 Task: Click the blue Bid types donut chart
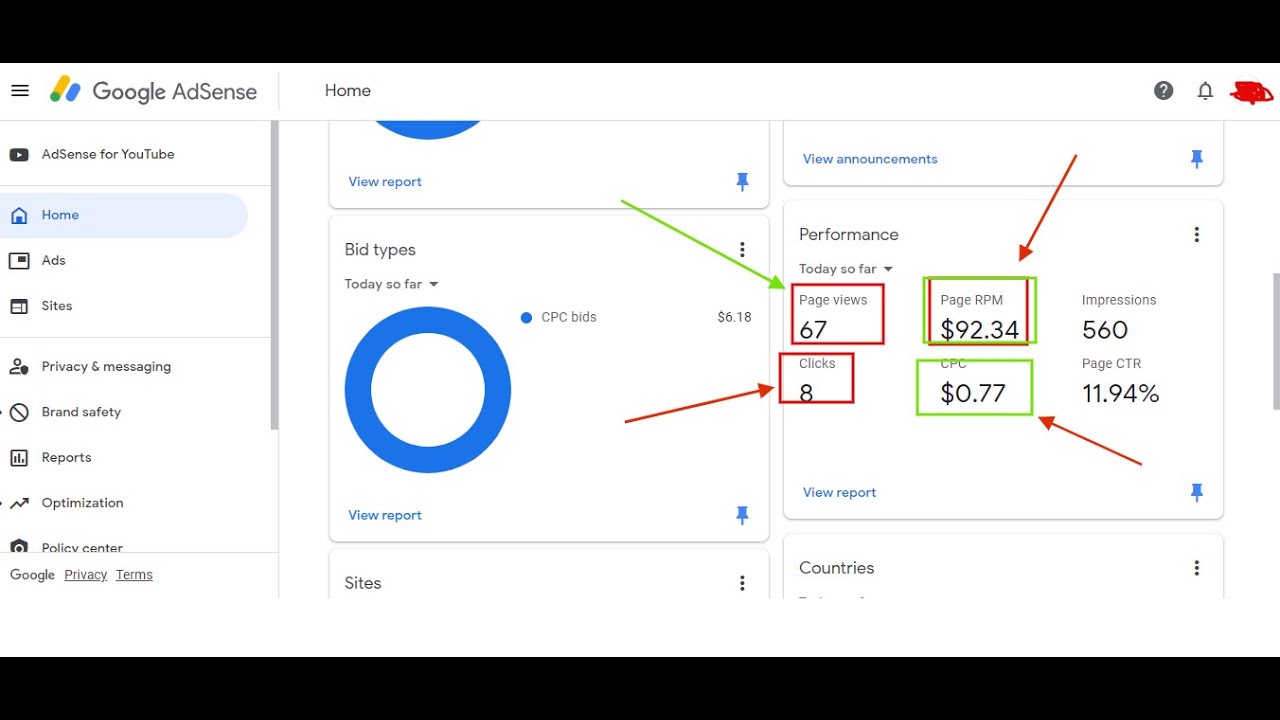coord(428,390)
